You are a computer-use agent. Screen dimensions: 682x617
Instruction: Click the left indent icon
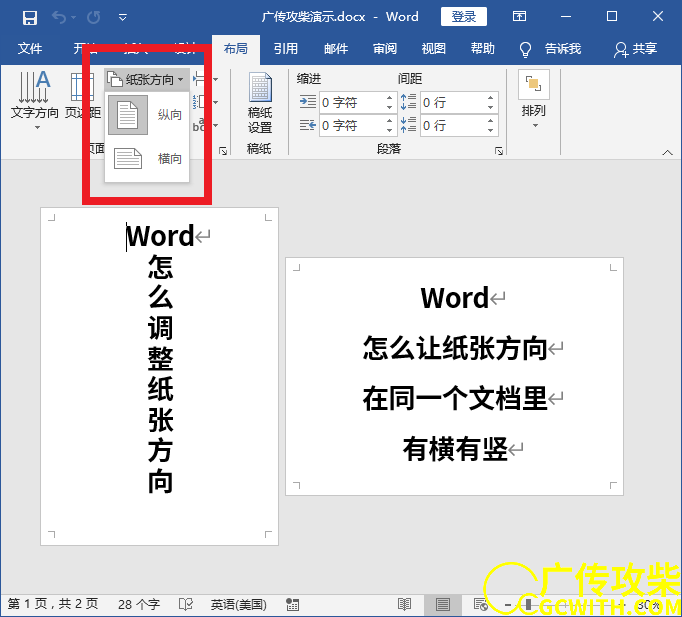(x=308, y=102)
